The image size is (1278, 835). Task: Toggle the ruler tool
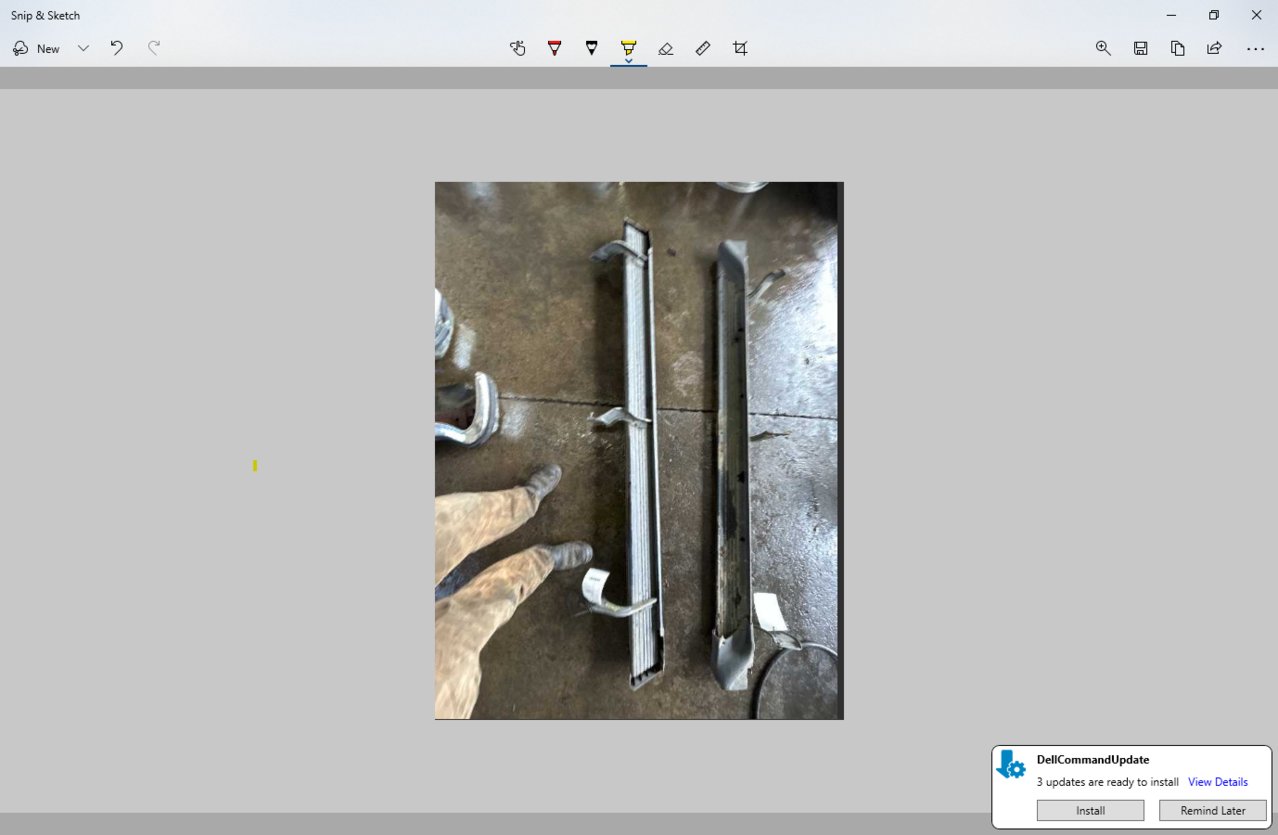click(703, 48)
